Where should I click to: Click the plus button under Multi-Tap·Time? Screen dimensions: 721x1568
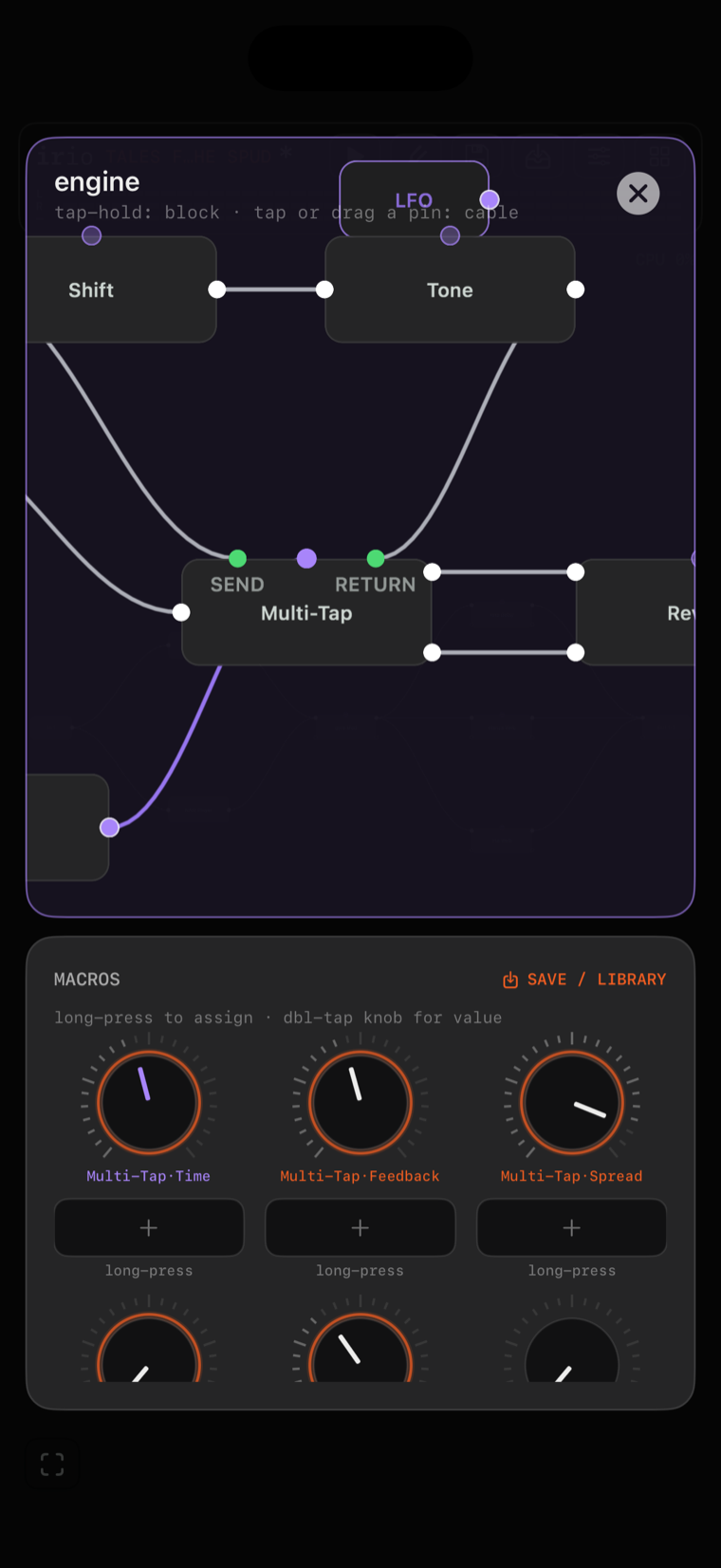coord(149,1227)
